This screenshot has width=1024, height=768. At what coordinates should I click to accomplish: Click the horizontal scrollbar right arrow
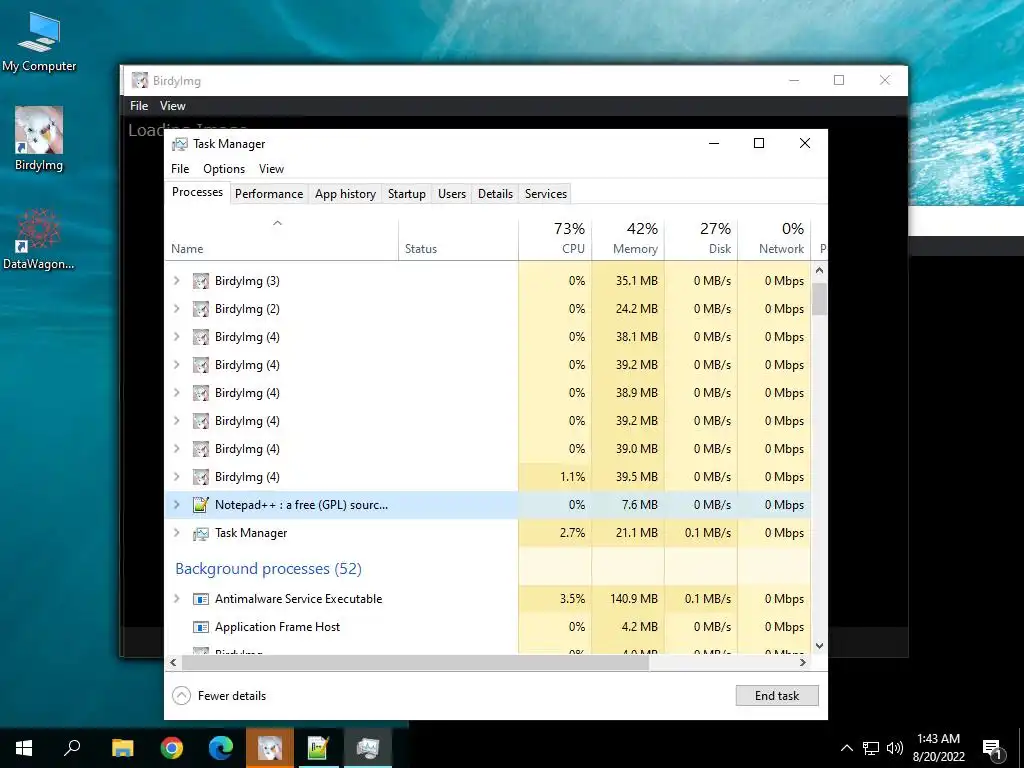click(x=803, y=662)
